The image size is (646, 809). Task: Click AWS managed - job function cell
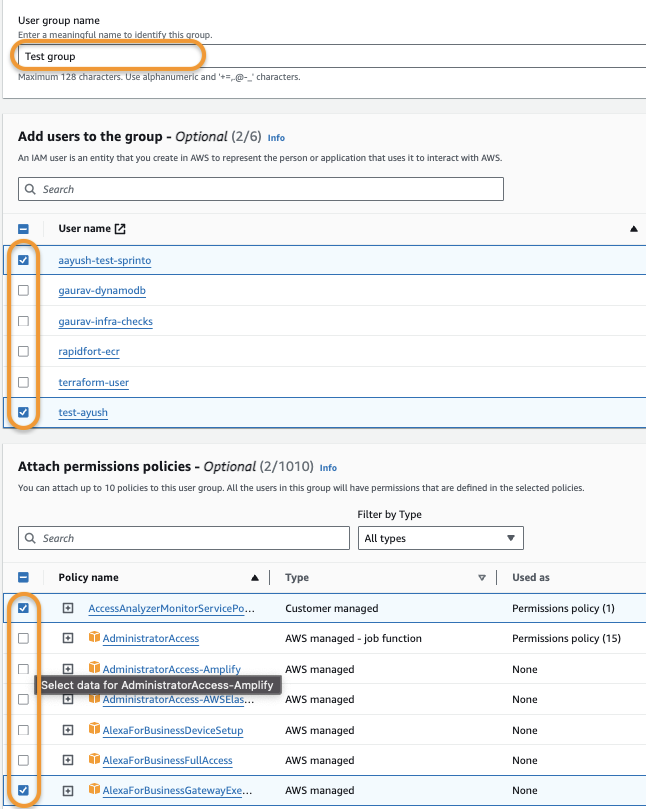click(x=353, y=639)
